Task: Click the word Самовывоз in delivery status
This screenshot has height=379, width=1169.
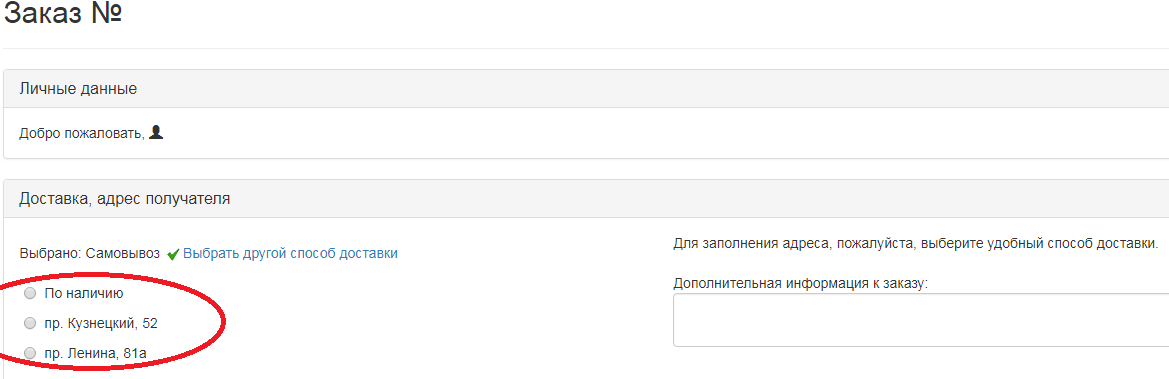Action: [x=123, y=254]
